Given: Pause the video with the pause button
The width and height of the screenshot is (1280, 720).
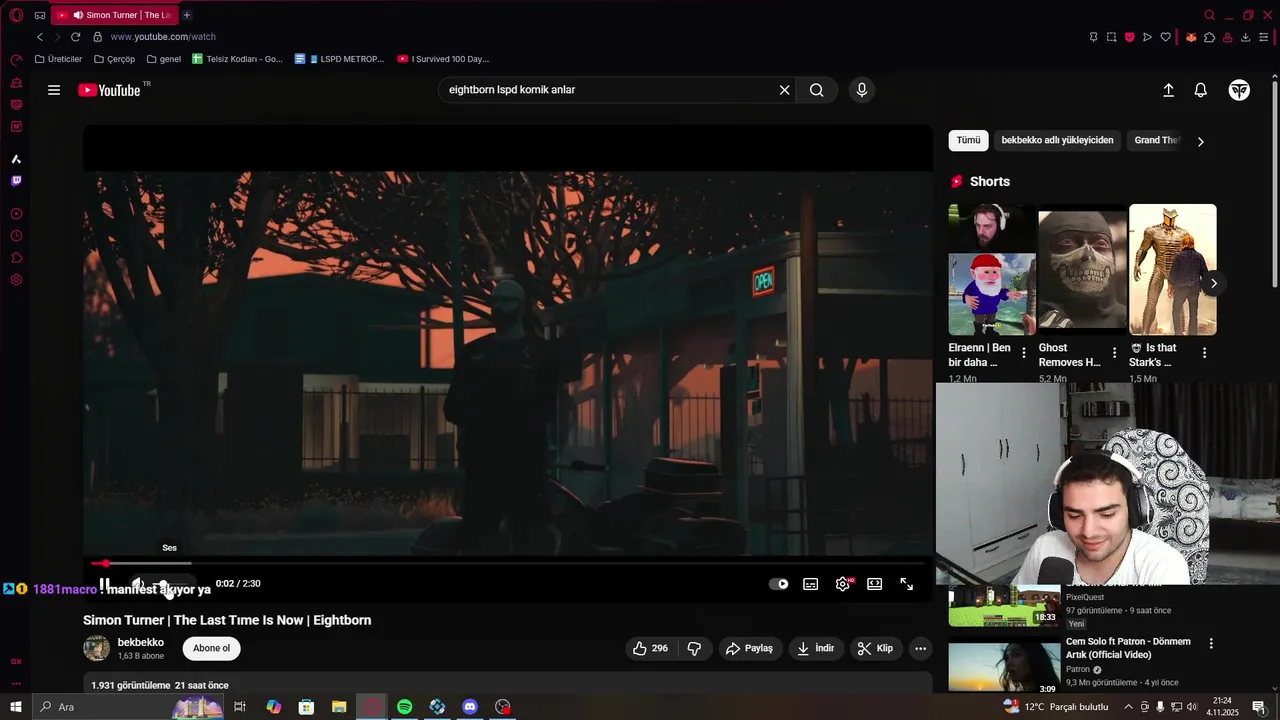Looking at the screenshot, I should tap(104, 584).
